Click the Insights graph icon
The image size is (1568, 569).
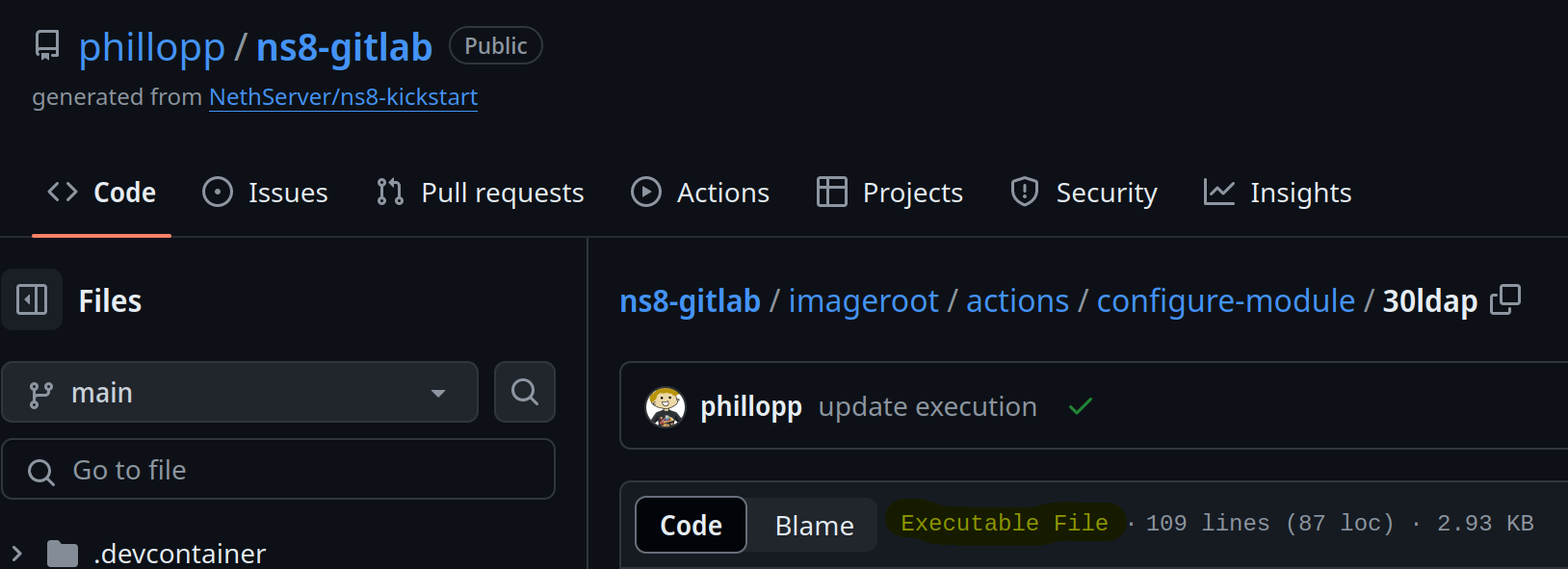1219,192
